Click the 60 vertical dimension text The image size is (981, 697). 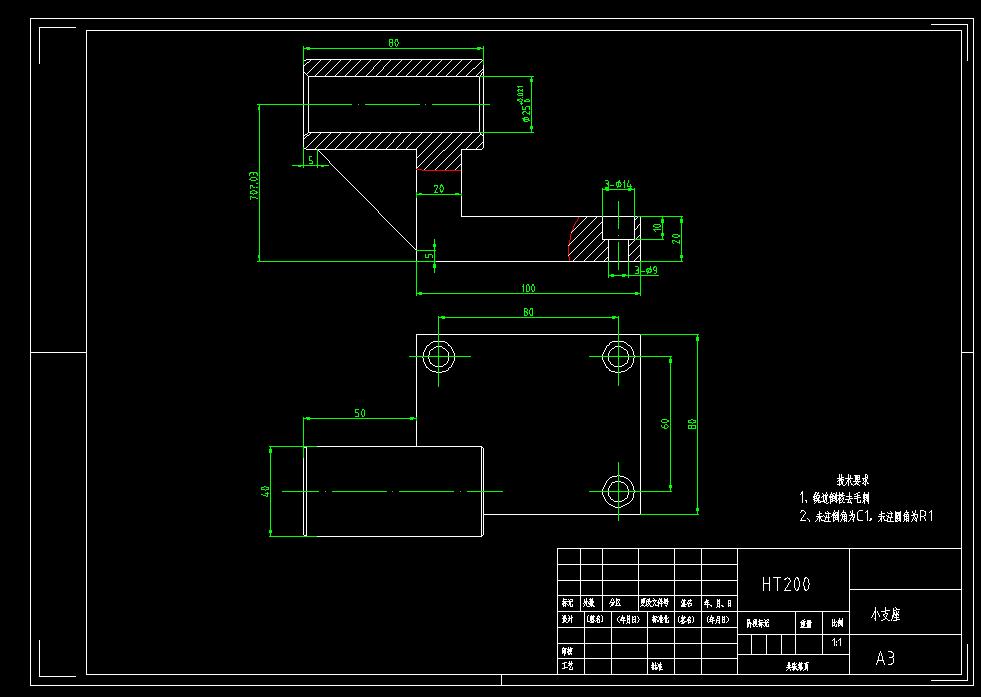click(x=665, y=424)
